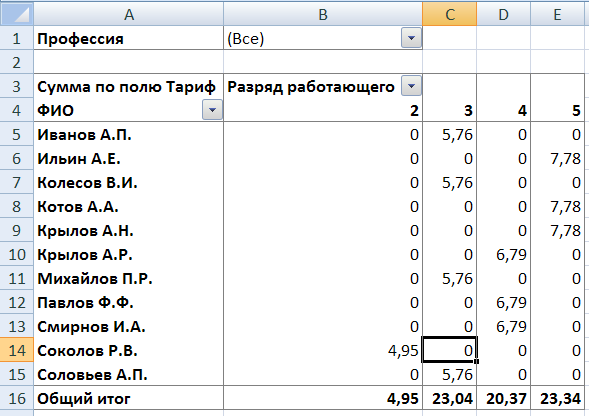Viewport: 589px width, 416px height.
Task: Select the Иванов А.П. cell
Action: (x=129, y=134)
